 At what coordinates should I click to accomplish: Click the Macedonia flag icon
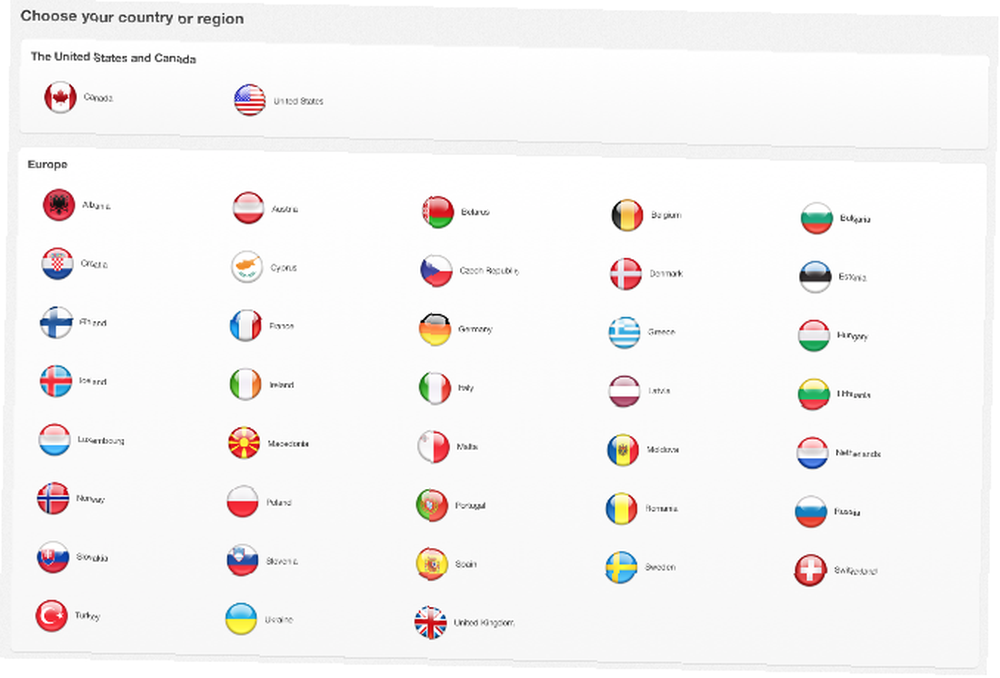pyautogui.click(x=244, y=443)
